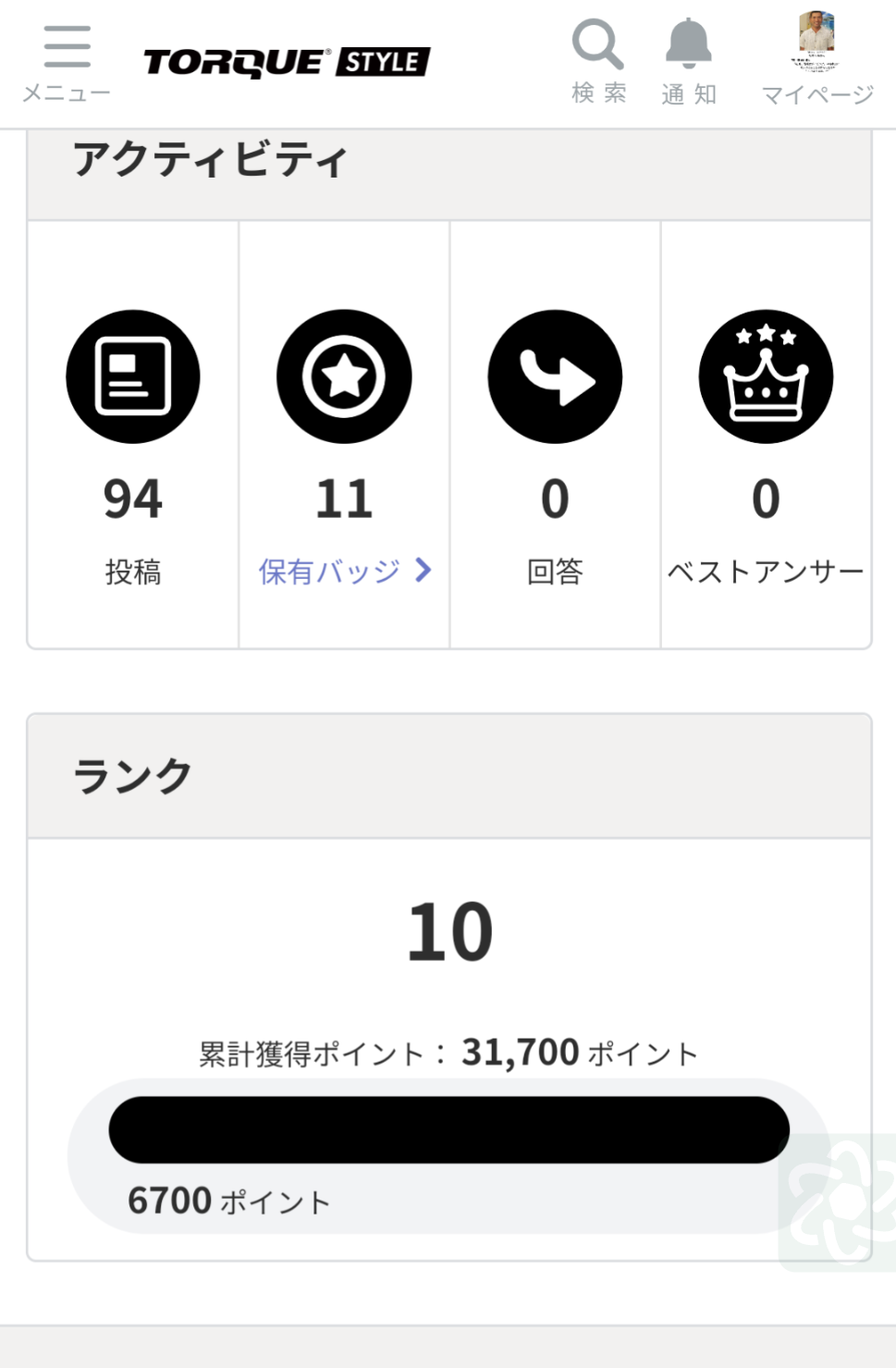Click the 94 posts count
The height and width of the screenshot is (1368, 896).
tap(133, 499)
